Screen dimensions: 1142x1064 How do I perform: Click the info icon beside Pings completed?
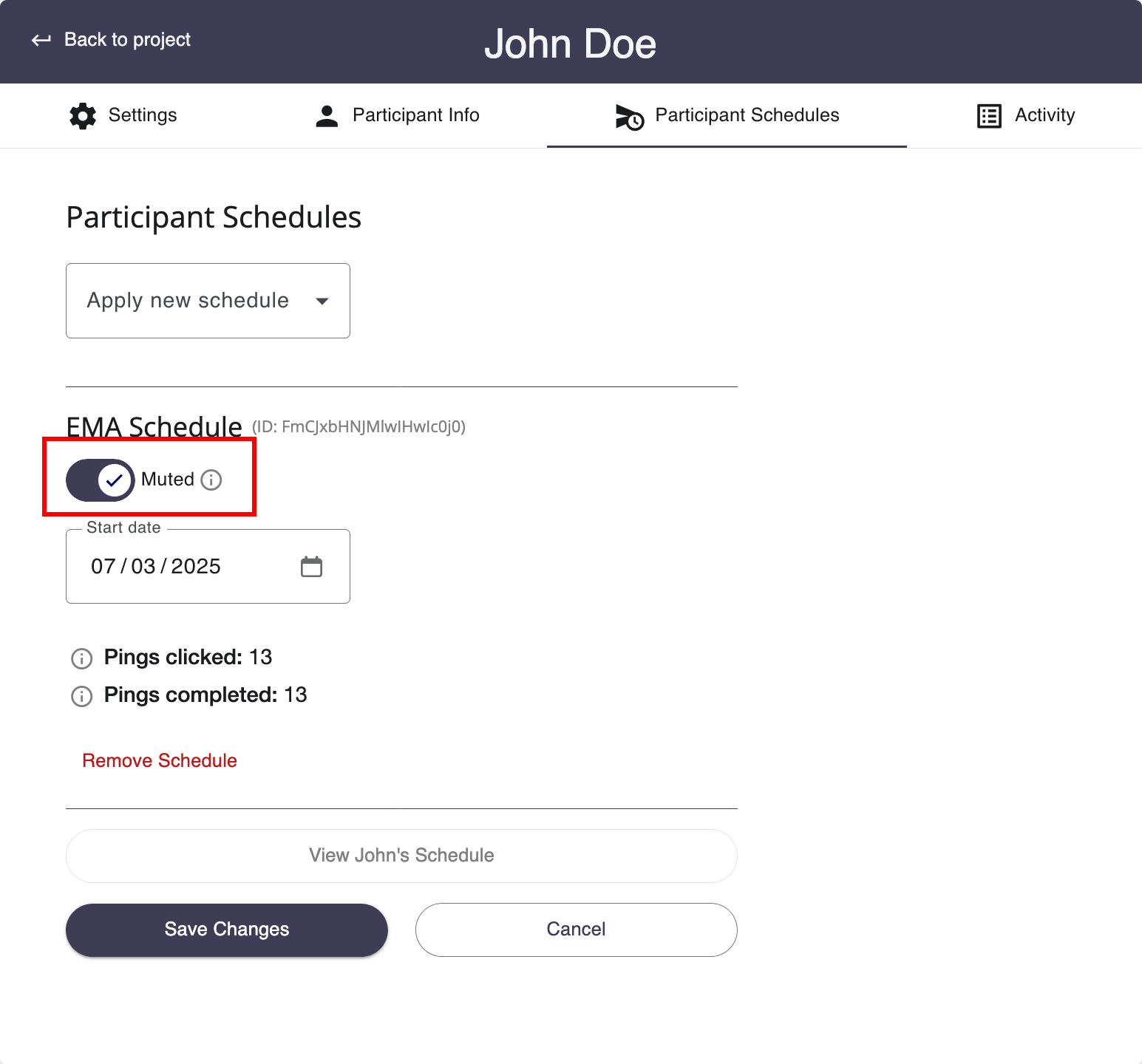[81, 696]
